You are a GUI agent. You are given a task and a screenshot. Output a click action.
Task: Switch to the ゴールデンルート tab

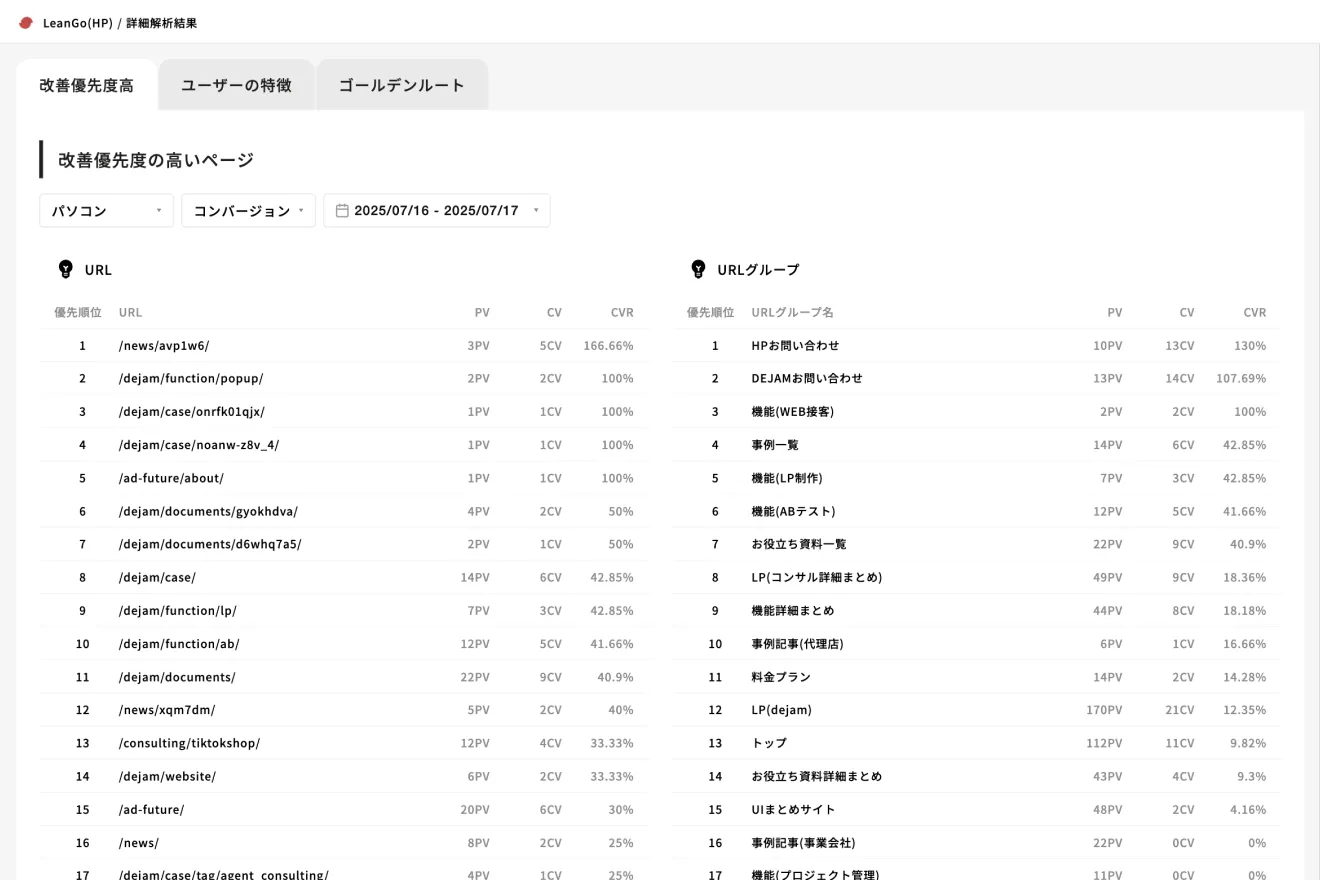[401, 85]
